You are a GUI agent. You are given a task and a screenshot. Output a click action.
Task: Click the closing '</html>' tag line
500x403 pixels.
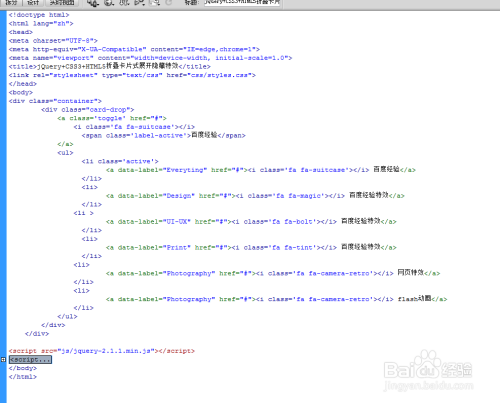point(23,377)
